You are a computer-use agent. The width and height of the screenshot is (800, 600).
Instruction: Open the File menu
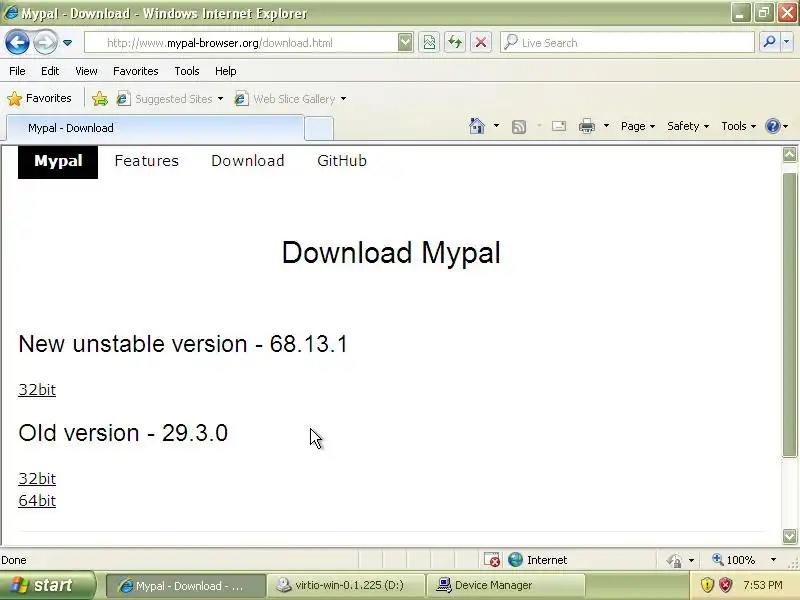17,71
